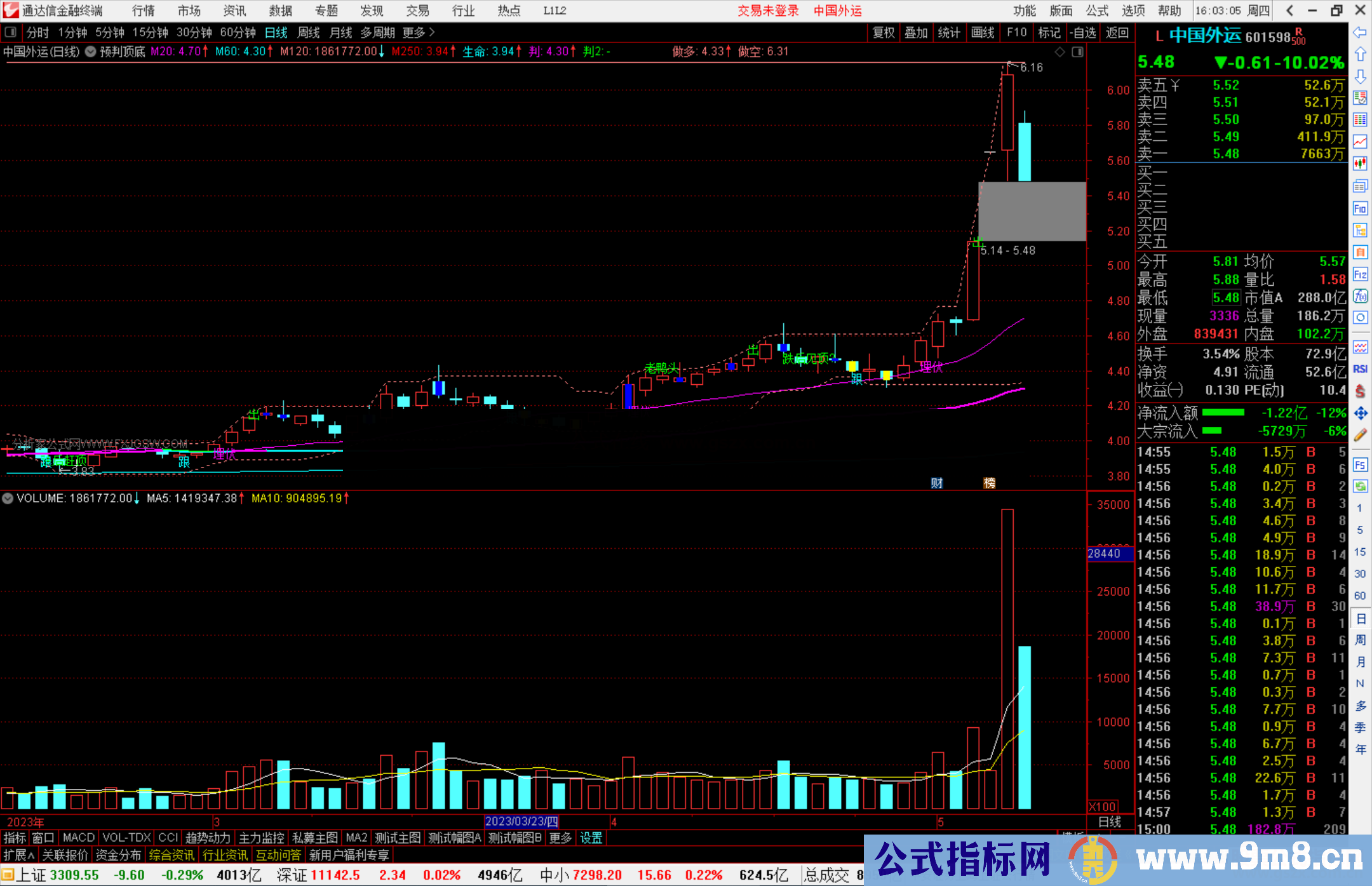Open the f(x) formula icon

click(x=1360, y=296)
